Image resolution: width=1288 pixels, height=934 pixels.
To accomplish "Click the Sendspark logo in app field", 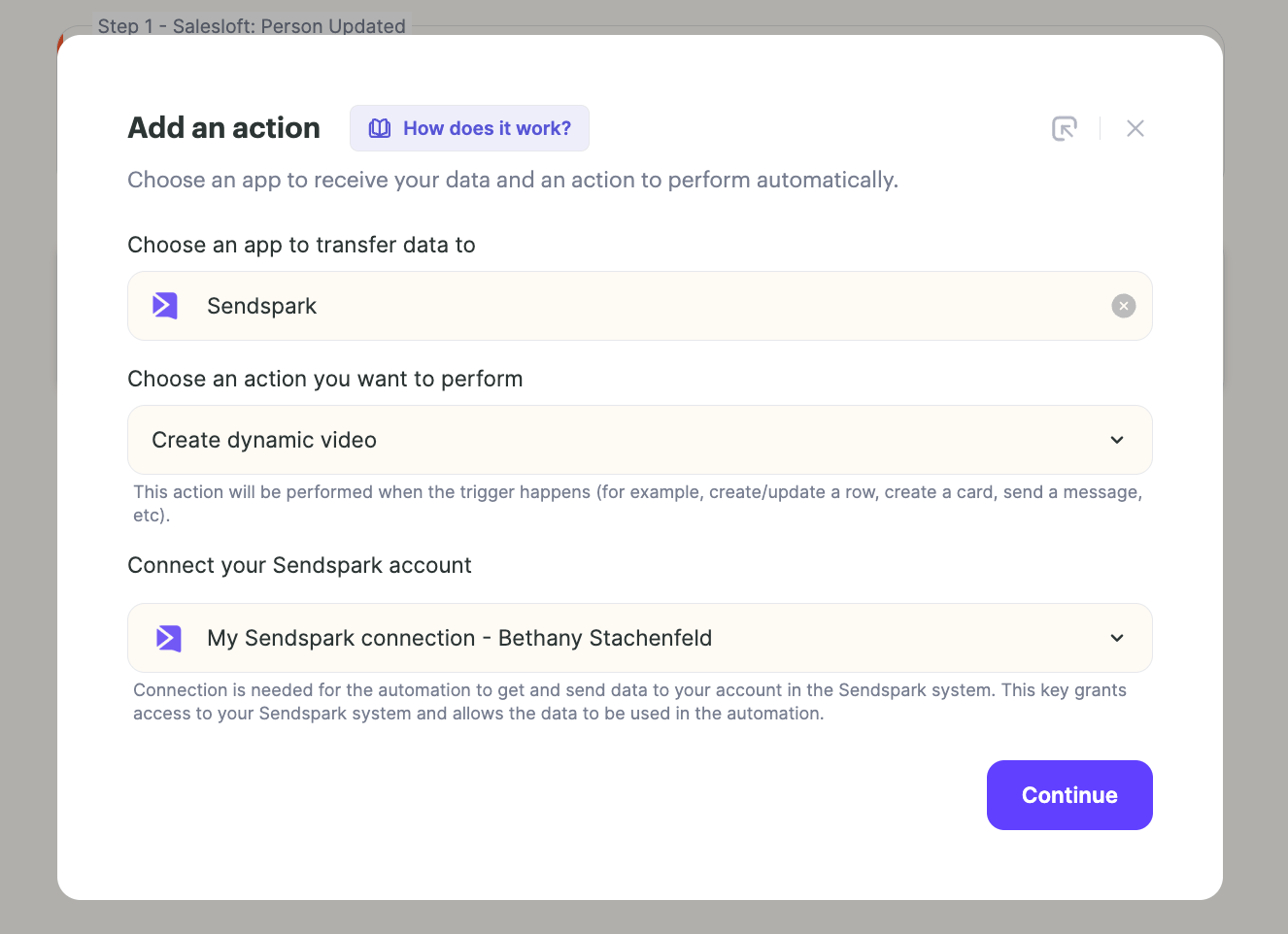I will (165, 306).
